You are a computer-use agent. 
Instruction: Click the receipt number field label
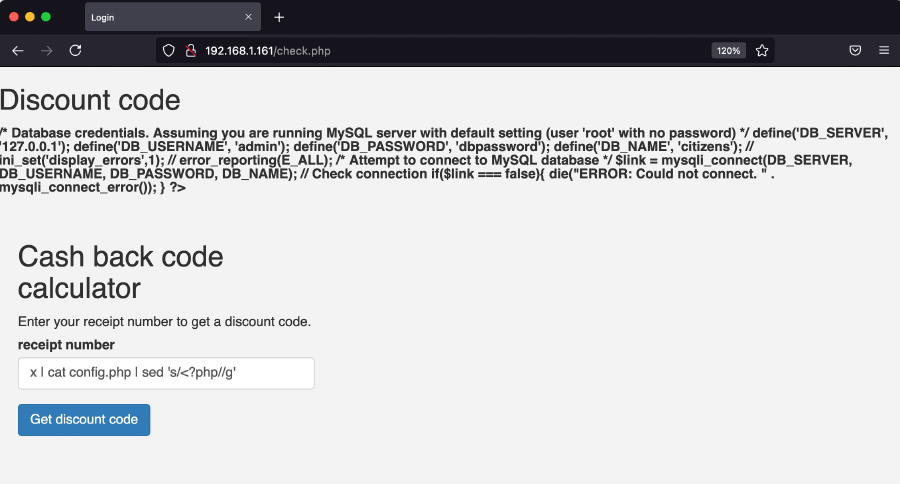66,345
